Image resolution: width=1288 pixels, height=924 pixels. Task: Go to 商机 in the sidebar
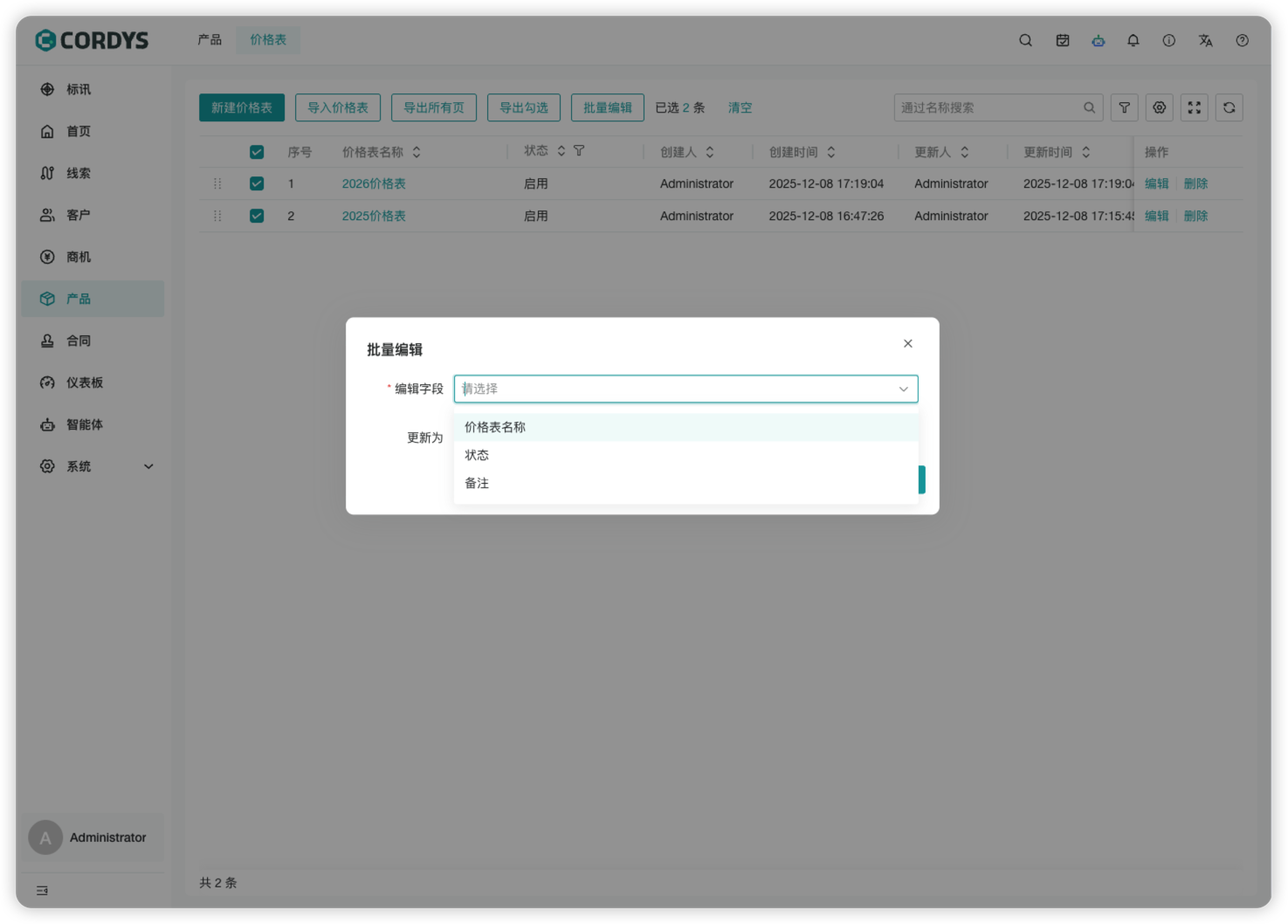coord(79,257)
